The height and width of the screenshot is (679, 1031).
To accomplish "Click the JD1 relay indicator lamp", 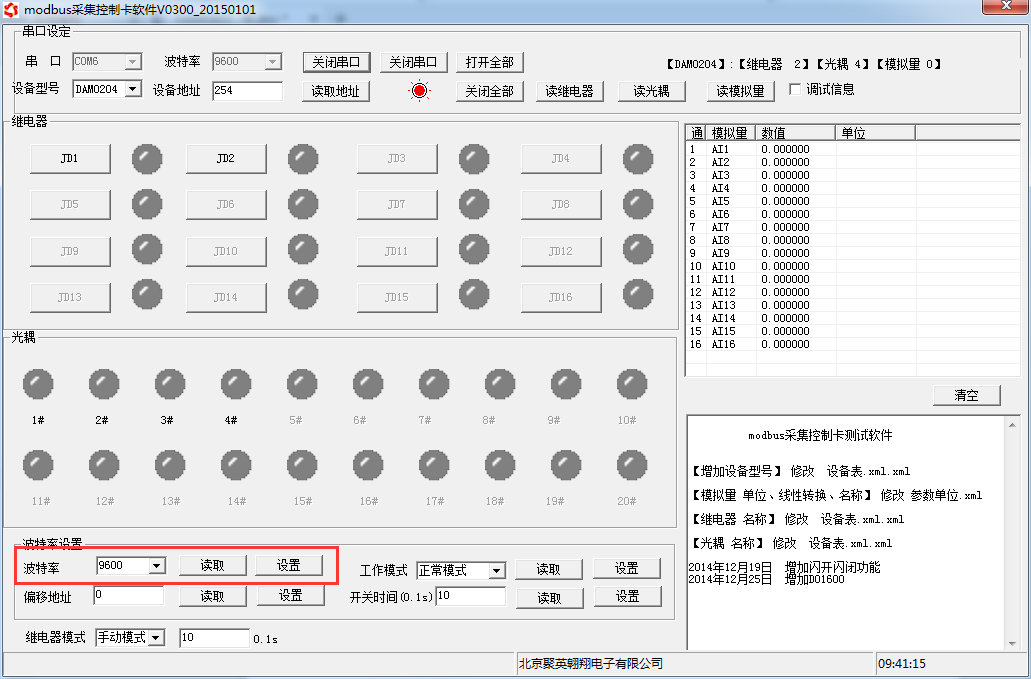I will click(x=147, y=159).
